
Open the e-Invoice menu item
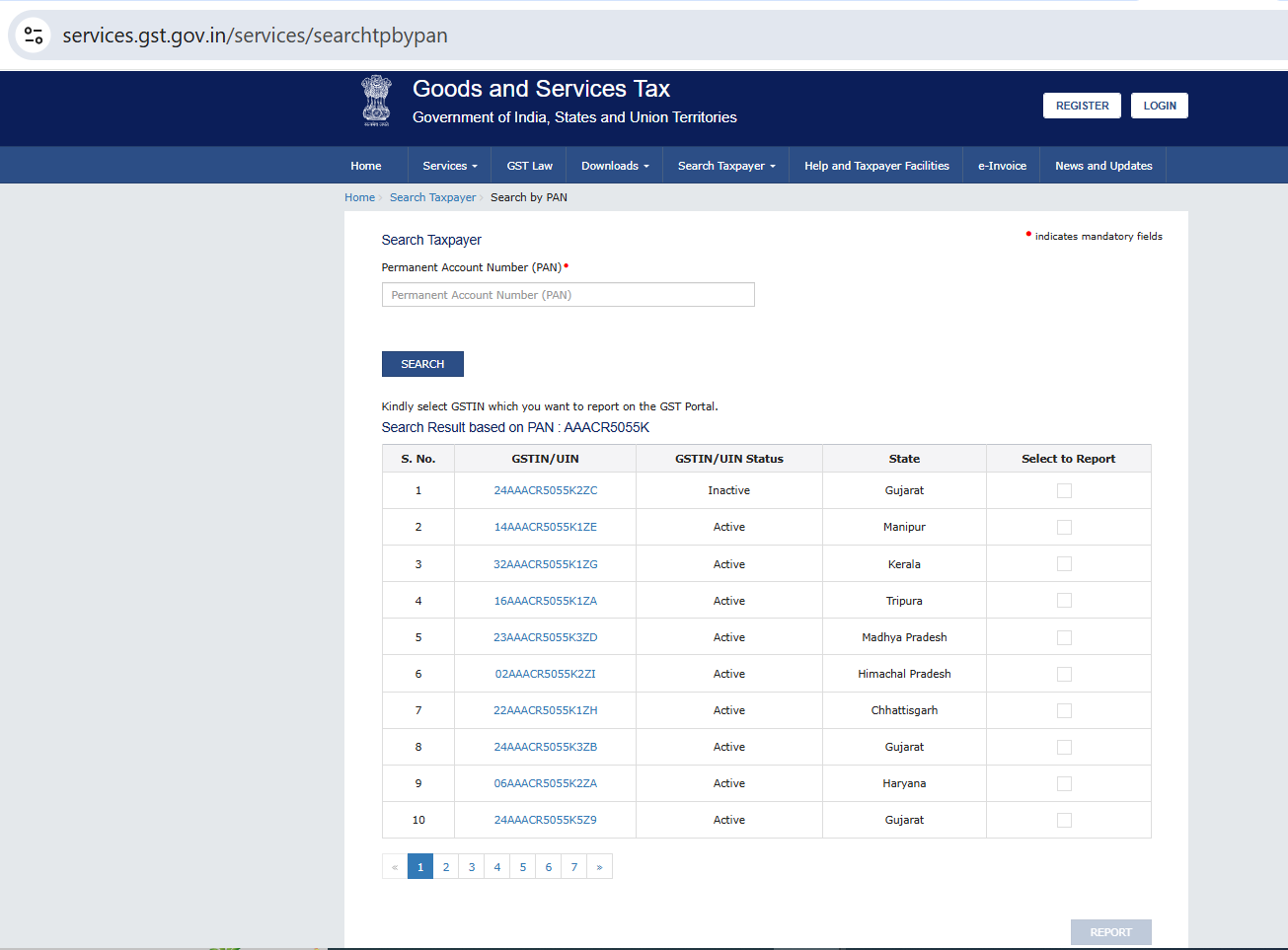[x=1002, y=166]
